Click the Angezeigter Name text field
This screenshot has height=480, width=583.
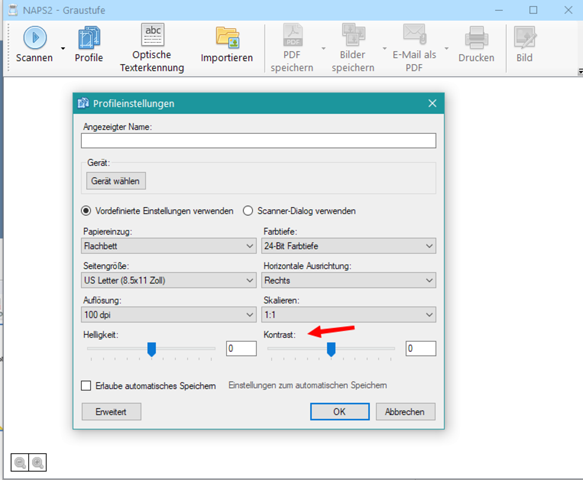[258, 141]
